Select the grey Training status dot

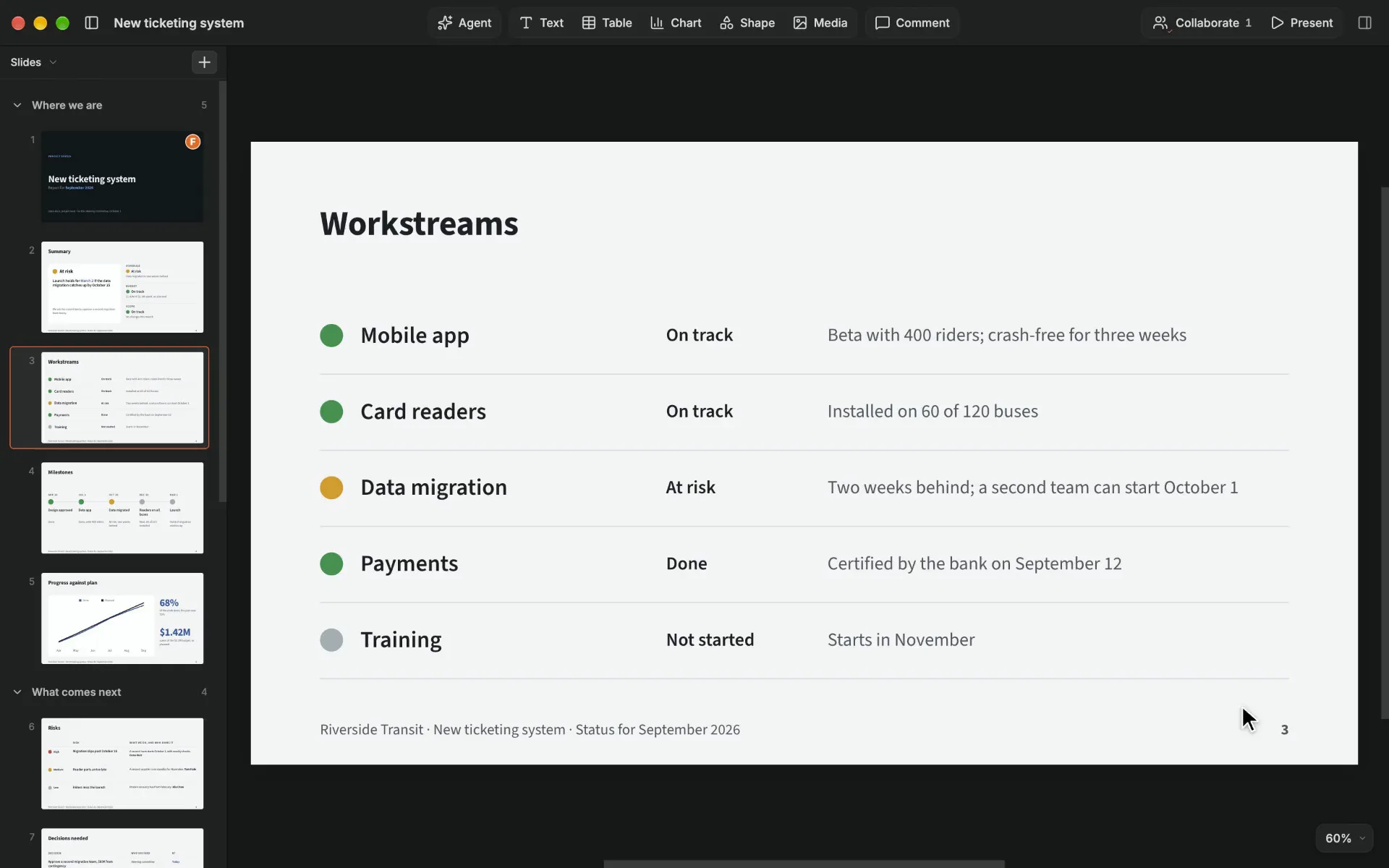[331, 640]
